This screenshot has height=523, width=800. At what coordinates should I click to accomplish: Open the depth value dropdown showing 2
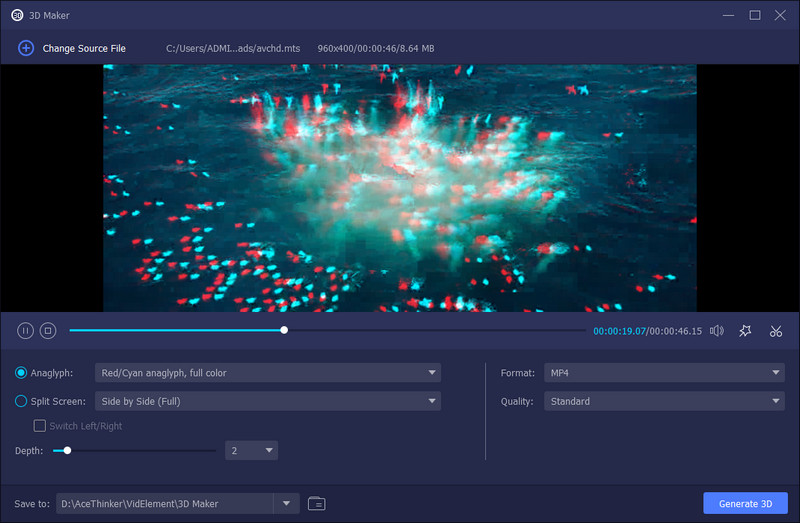pyautogui.click(x=251, y=451)
